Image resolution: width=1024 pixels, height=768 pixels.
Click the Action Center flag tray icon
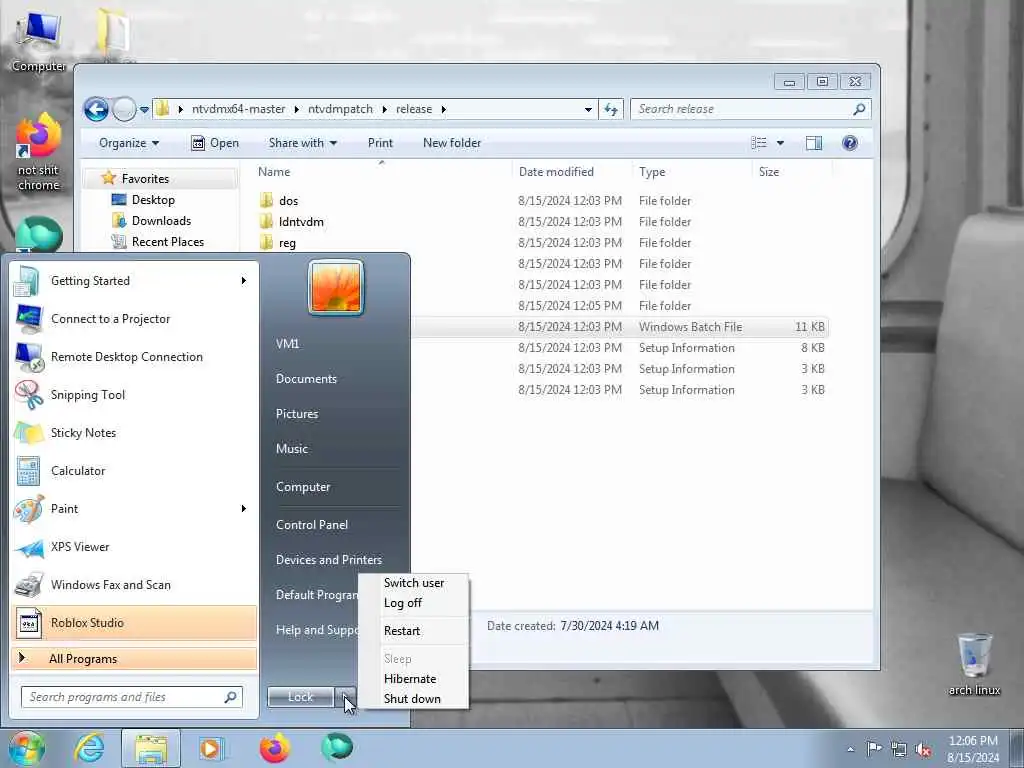[874, 748]
